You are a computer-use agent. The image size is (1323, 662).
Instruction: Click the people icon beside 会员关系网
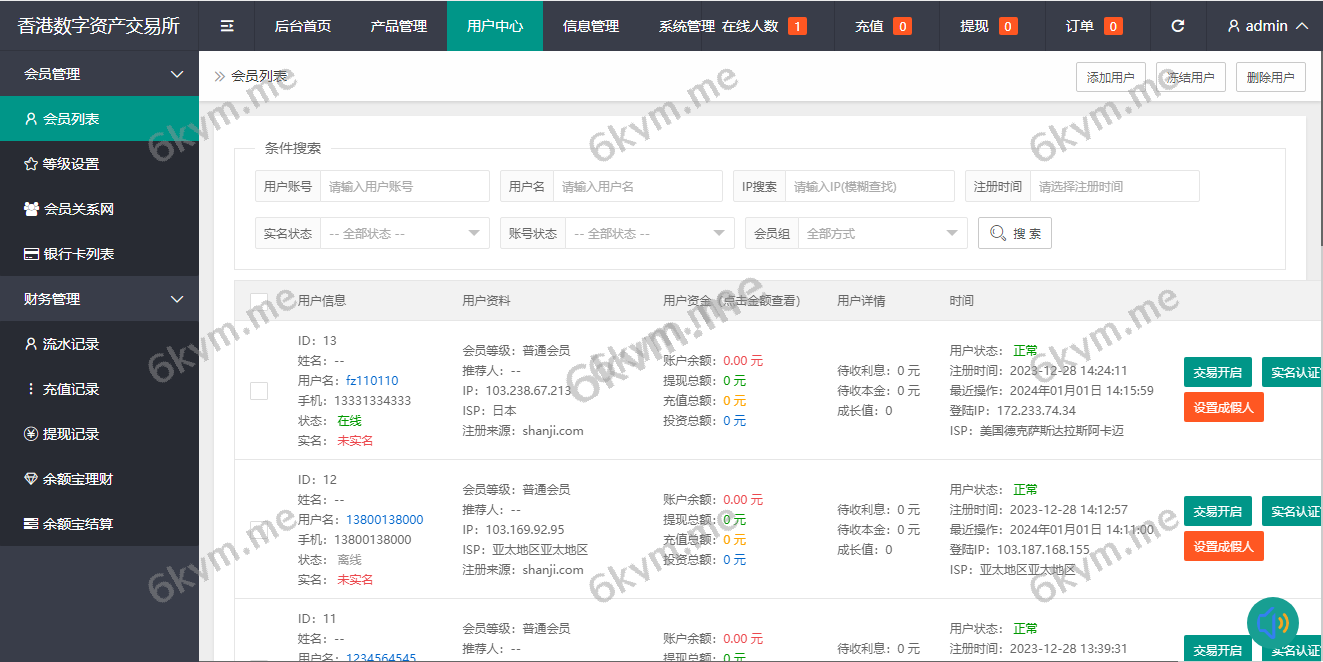click(x=30, y=208)
